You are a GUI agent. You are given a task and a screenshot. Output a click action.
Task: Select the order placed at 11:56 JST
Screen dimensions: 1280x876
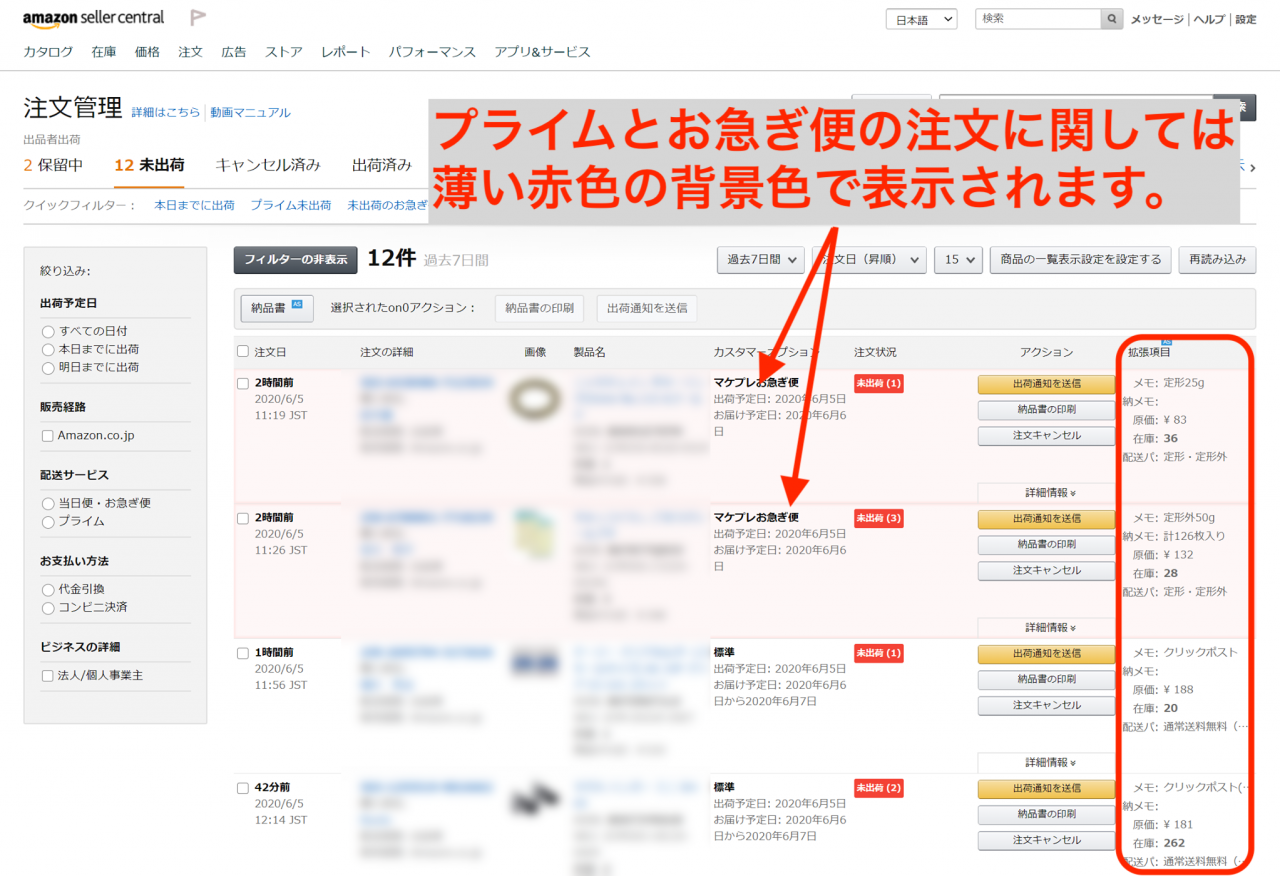243,653
